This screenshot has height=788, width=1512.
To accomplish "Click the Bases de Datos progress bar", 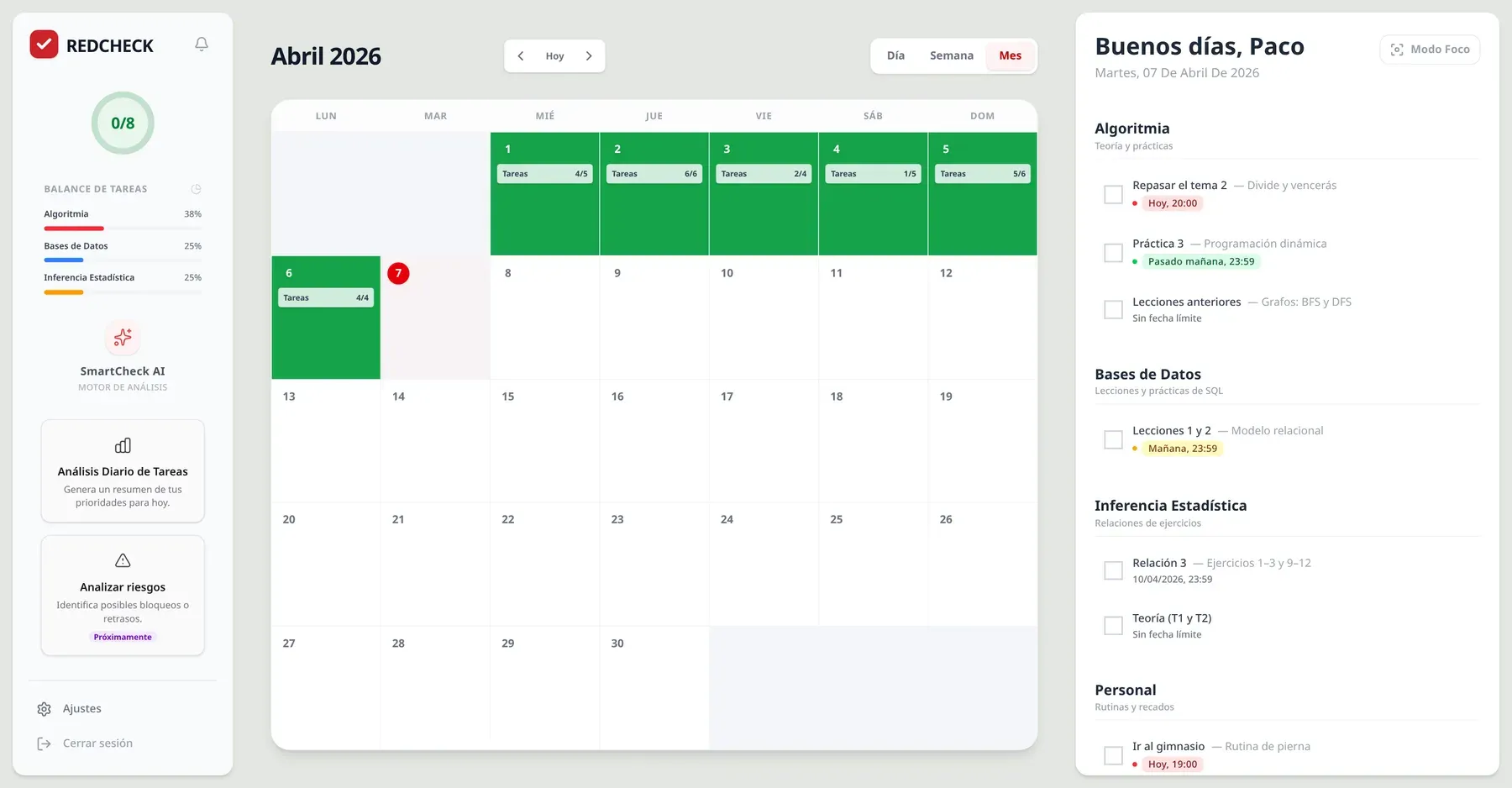I will pos(123,260).
